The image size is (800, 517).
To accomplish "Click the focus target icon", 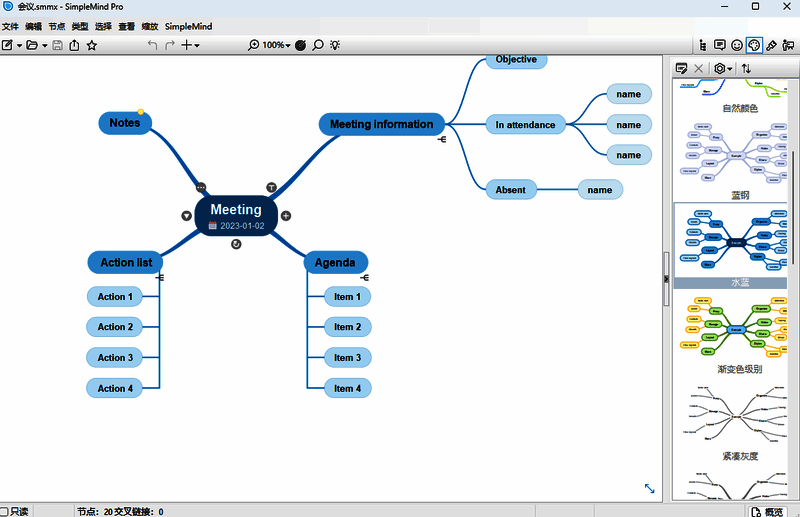I will [300, 45].
